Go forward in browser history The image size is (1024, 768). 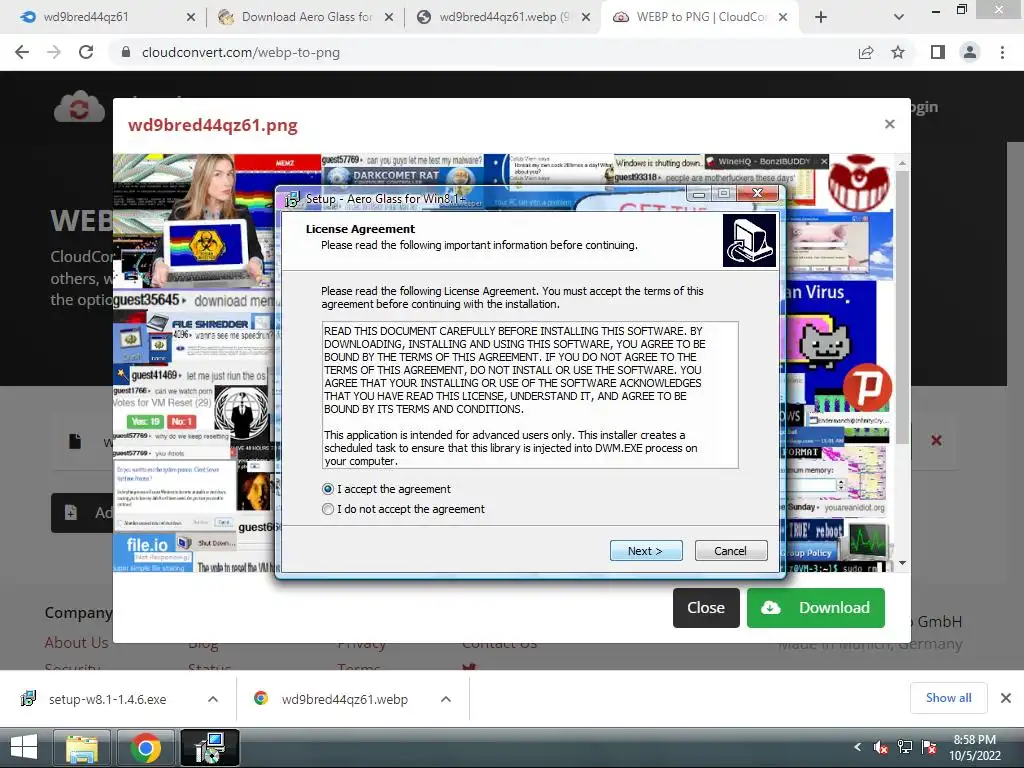click(54, 52)
